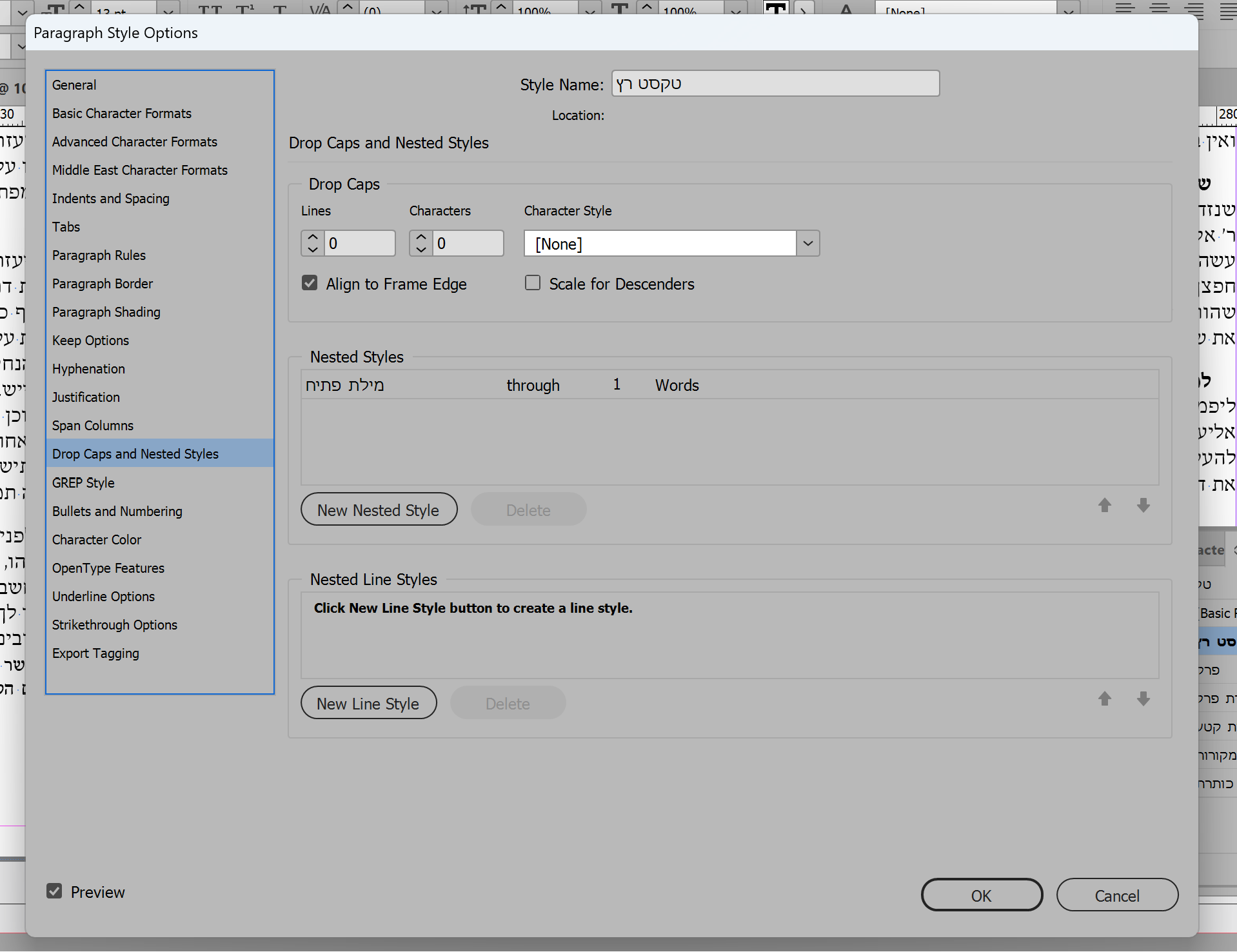The width and height of the screenshot is (1237, 952).
Task: Select Middle East Character Formats
Action: tap(160, 170)
